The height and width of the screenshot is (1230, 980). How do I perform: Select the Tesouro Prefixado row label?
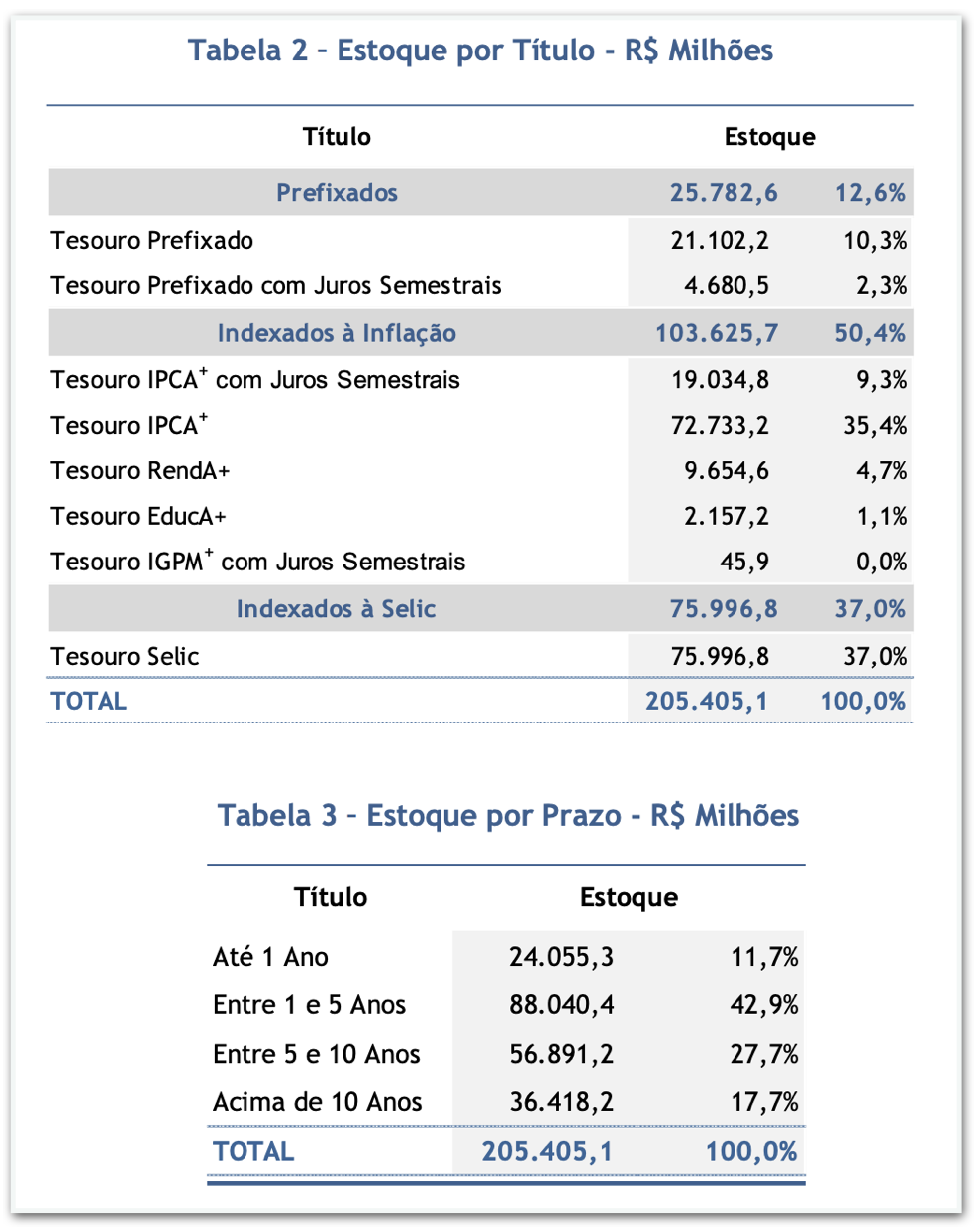pos(152,241)
